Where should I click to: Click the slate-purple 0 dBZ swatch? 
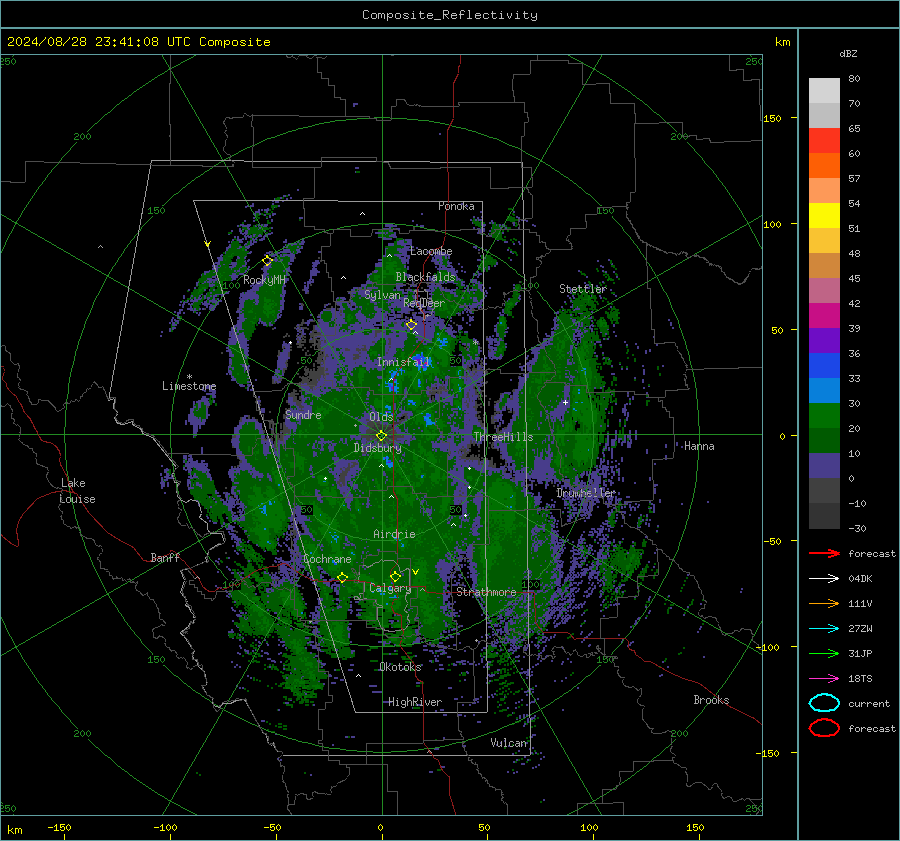(x=824, y=466)
